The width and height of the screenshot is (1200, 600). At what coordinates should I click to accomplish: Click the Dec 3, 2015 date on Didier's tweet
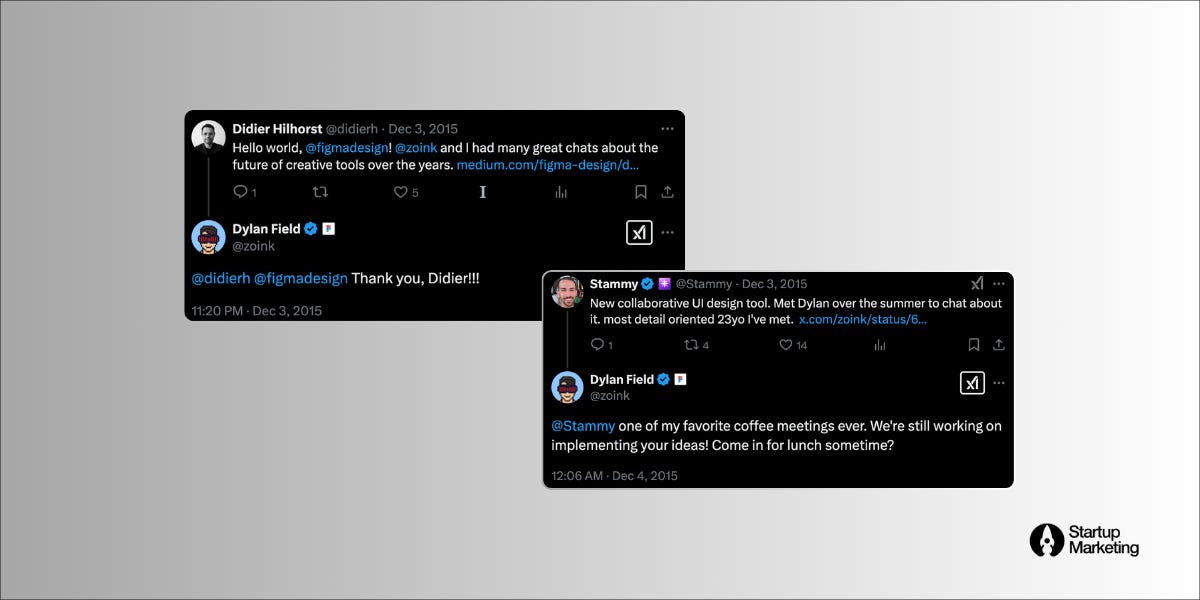pos(423,128)
